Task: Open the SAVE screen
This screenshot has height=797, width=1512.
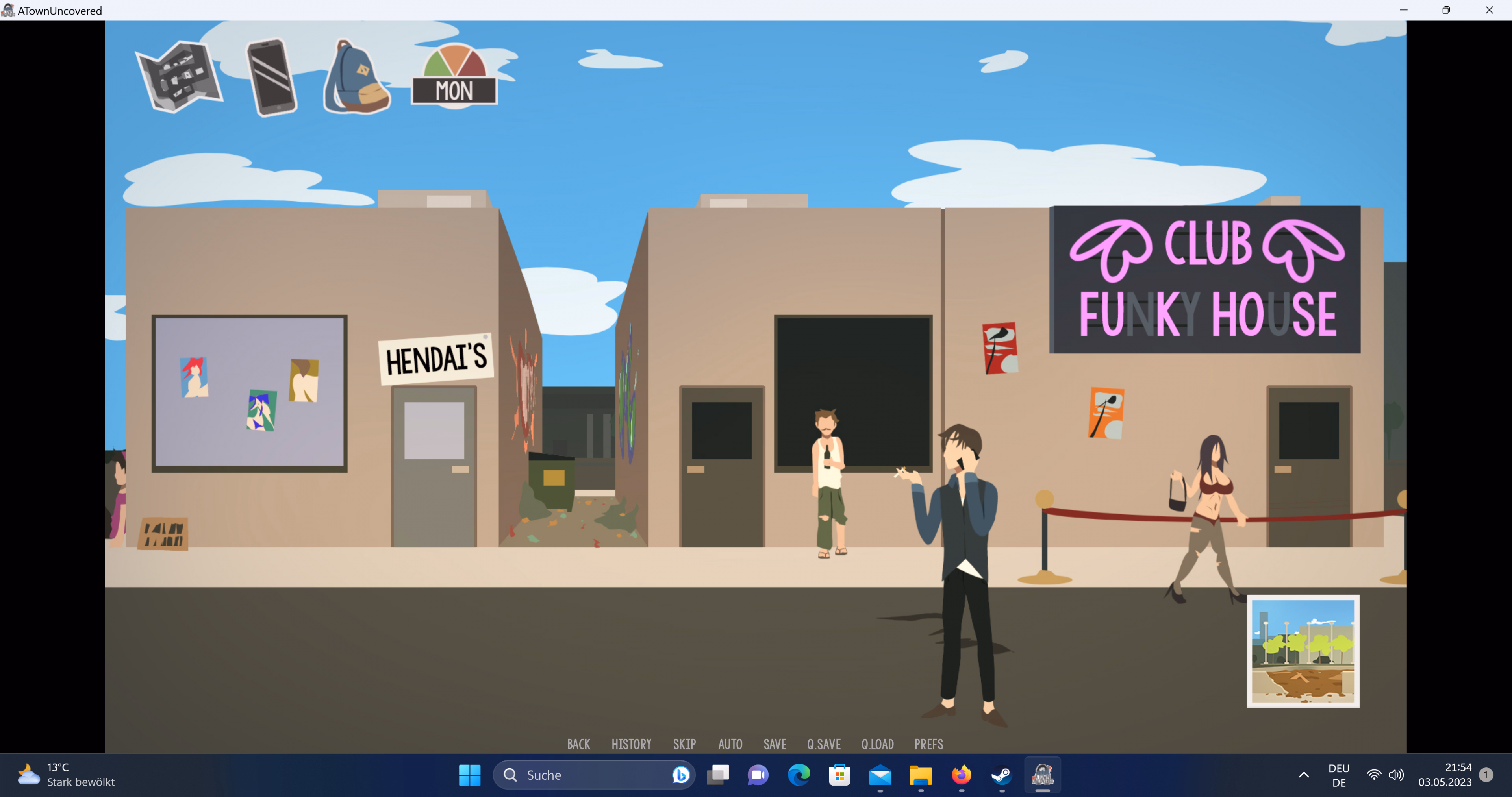Action: [775, 744]
